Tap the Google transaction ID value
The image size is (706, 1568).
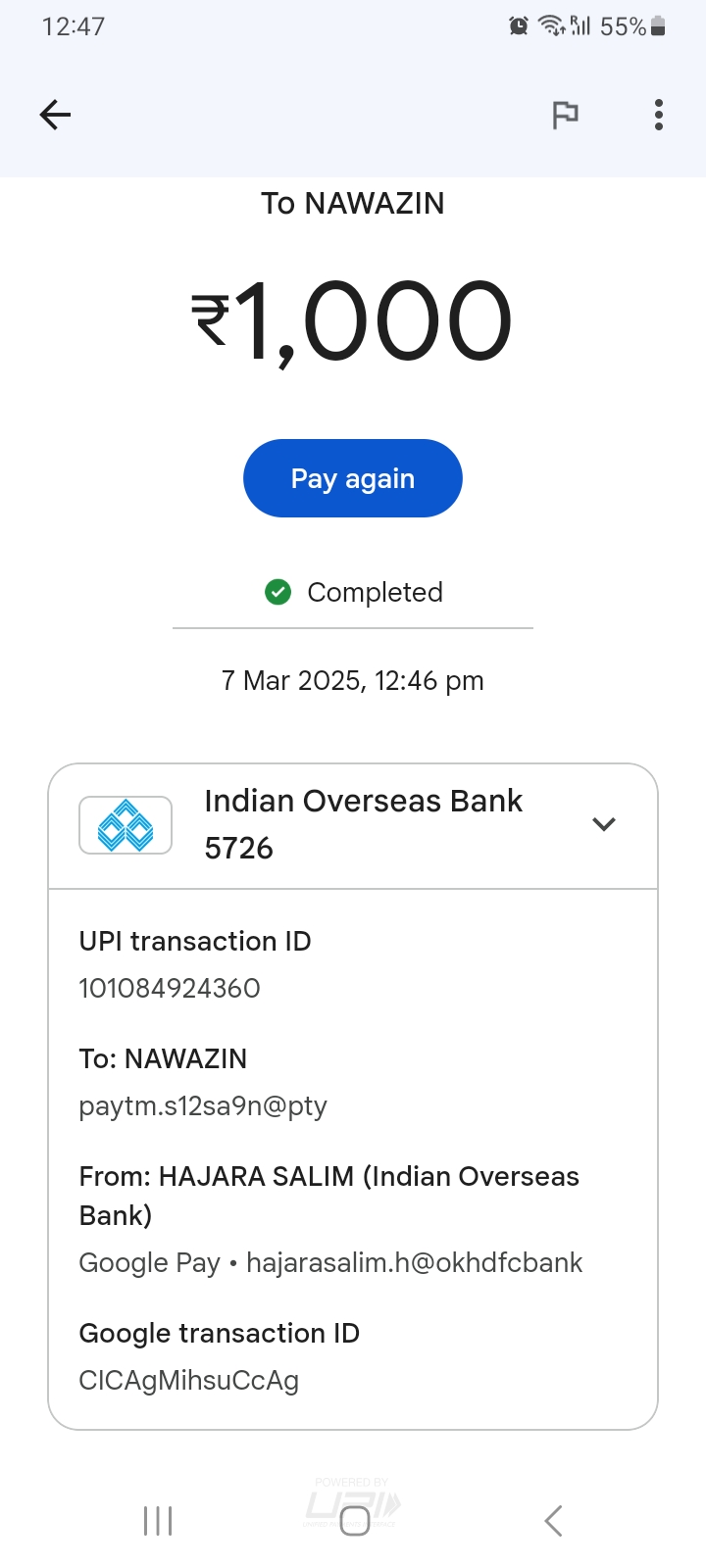click(189, 1380)
